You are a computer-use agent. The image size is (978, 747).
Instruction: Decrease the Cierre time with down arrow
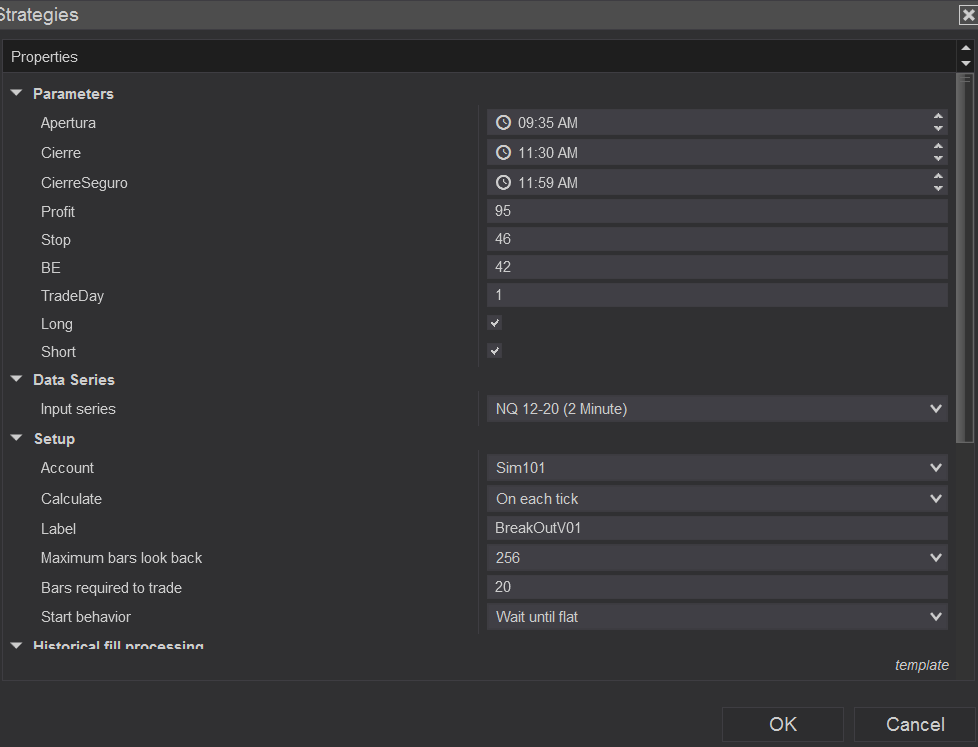938,159
